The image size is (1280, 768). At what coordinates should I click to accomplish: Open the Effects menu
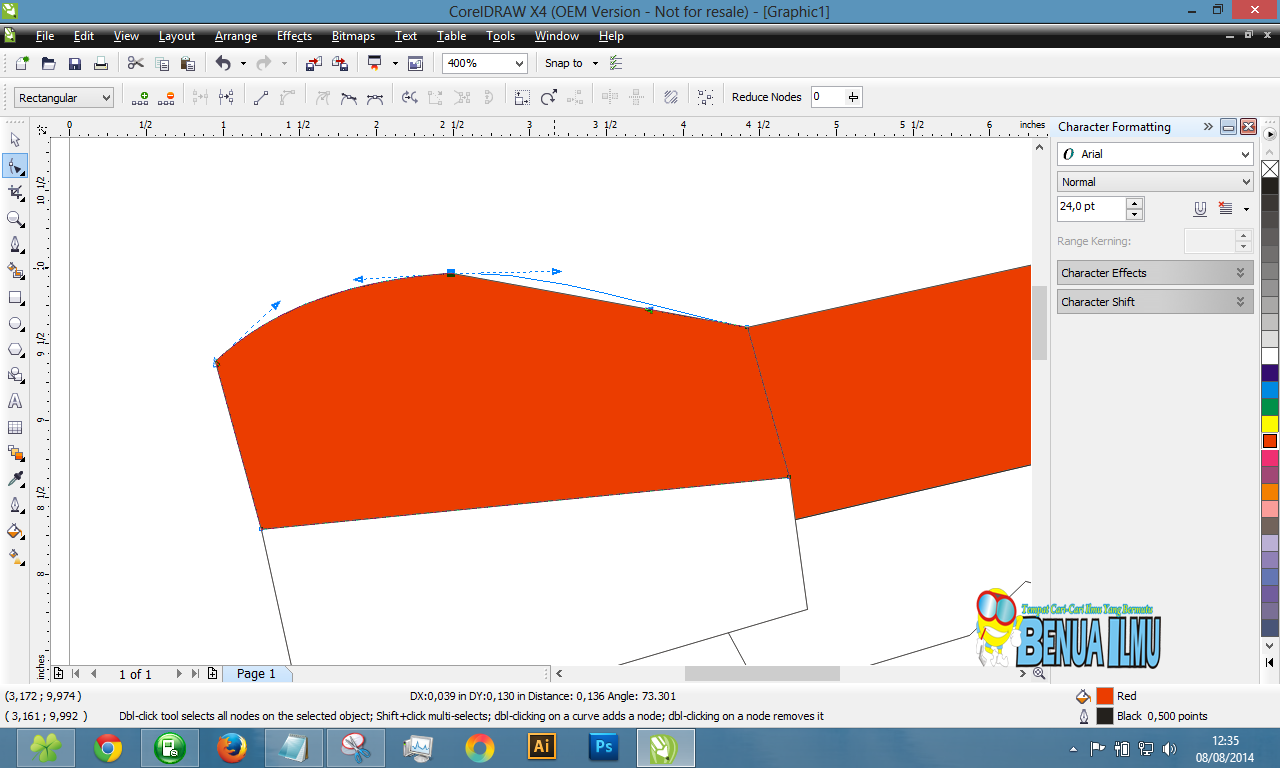pos(294,36)
